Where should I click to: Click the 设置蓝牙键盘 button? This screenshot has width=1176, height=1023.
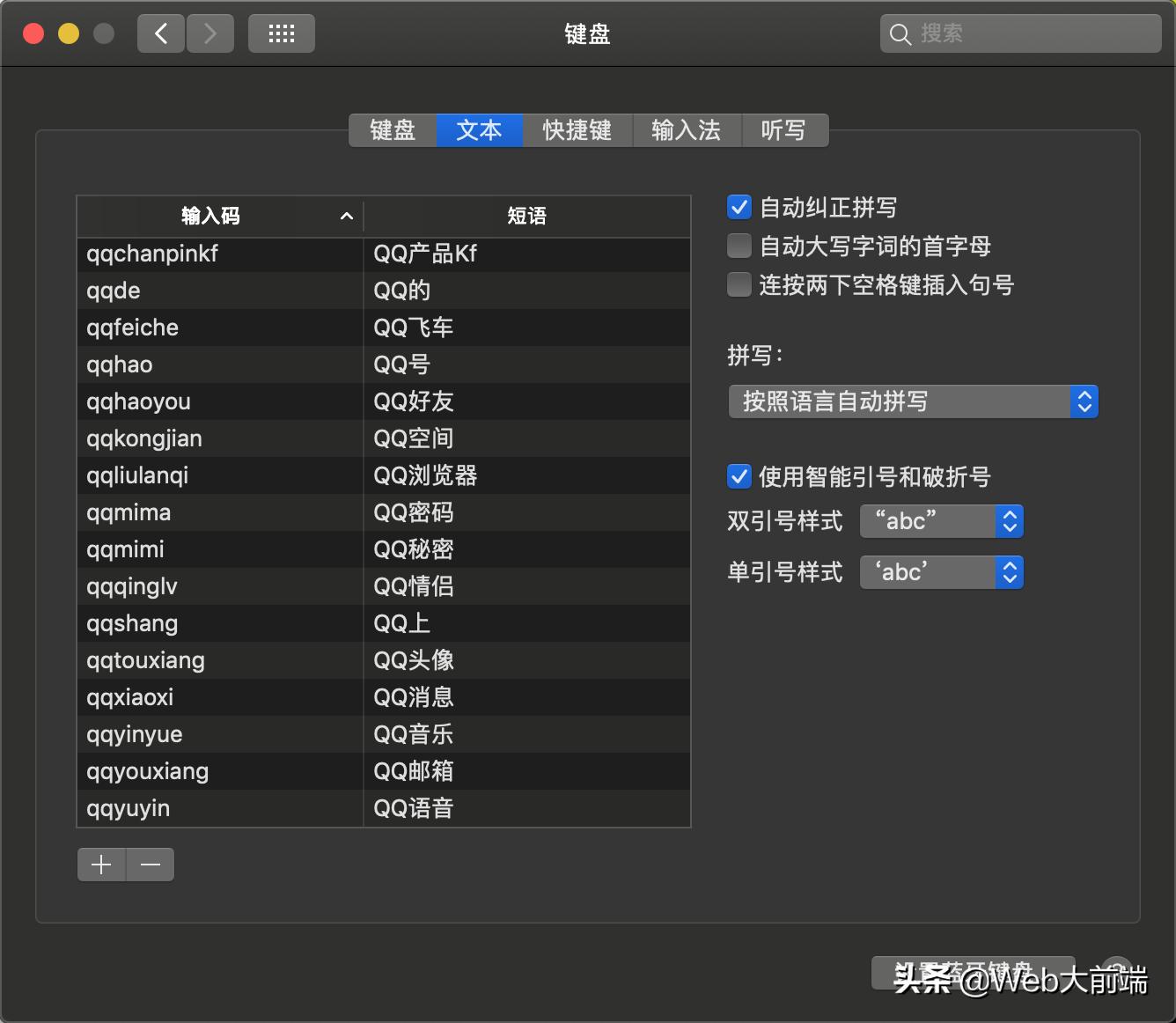(x=973, y=974)
